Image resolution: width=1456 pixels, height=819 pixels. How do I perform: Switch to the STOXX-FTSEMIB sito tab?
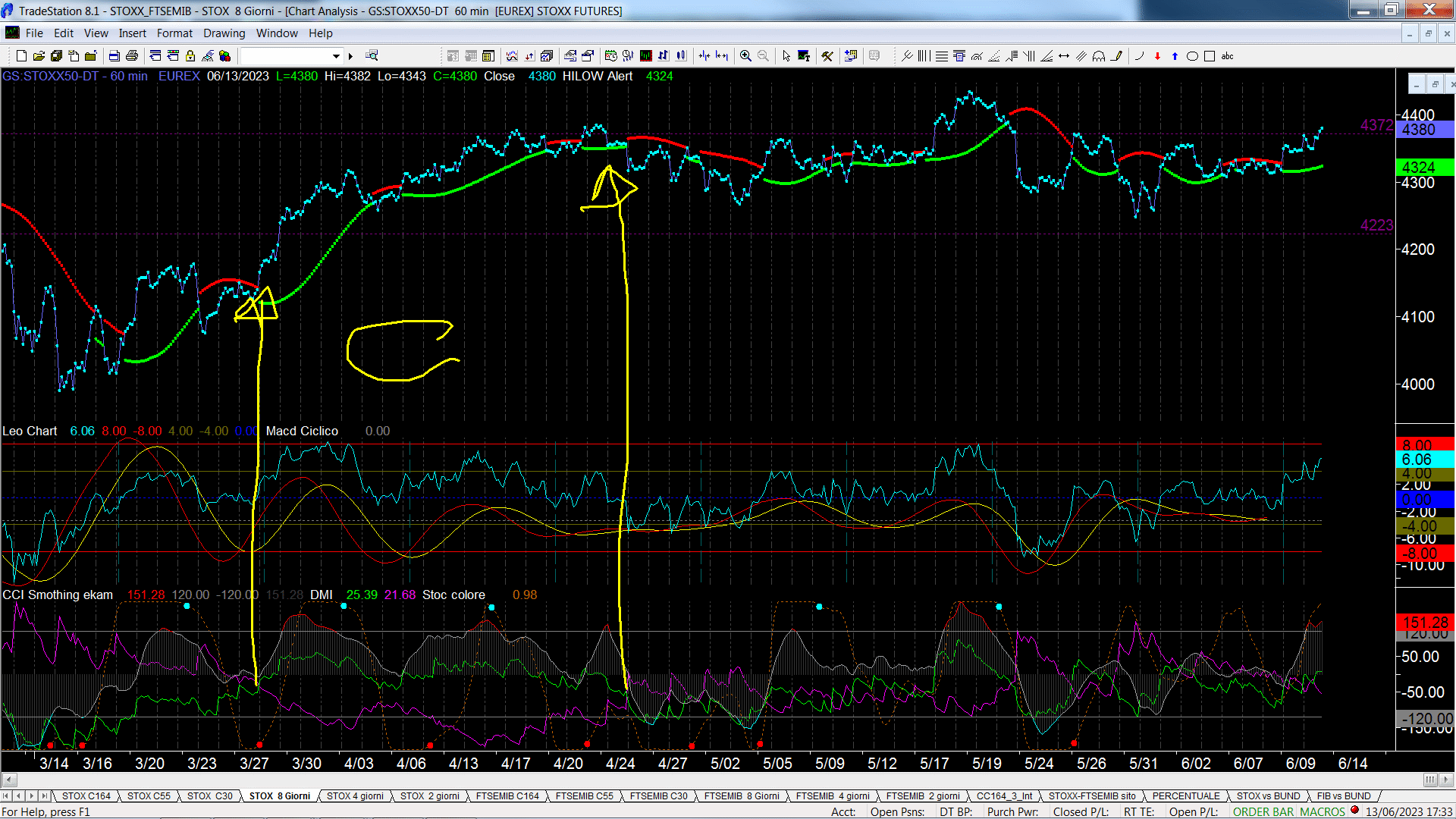coord(1092,796)
